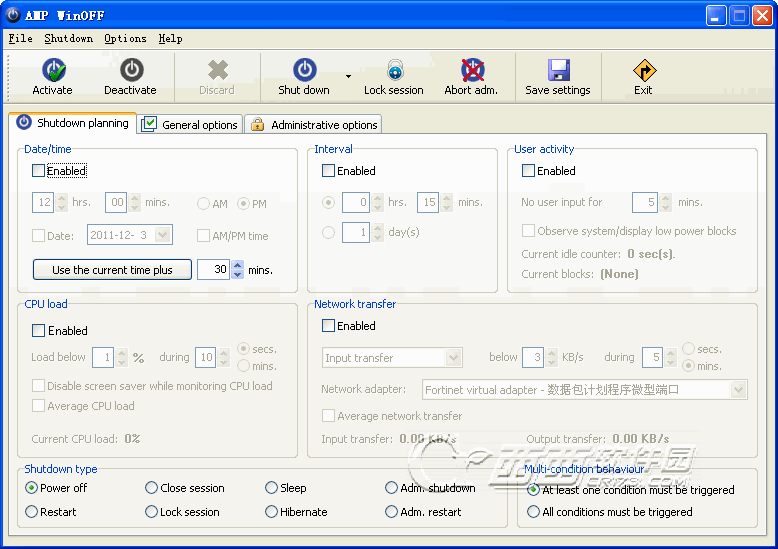Screen dimensions: 778x549
Task: Open the Options menu
Action: coord(125,39)
